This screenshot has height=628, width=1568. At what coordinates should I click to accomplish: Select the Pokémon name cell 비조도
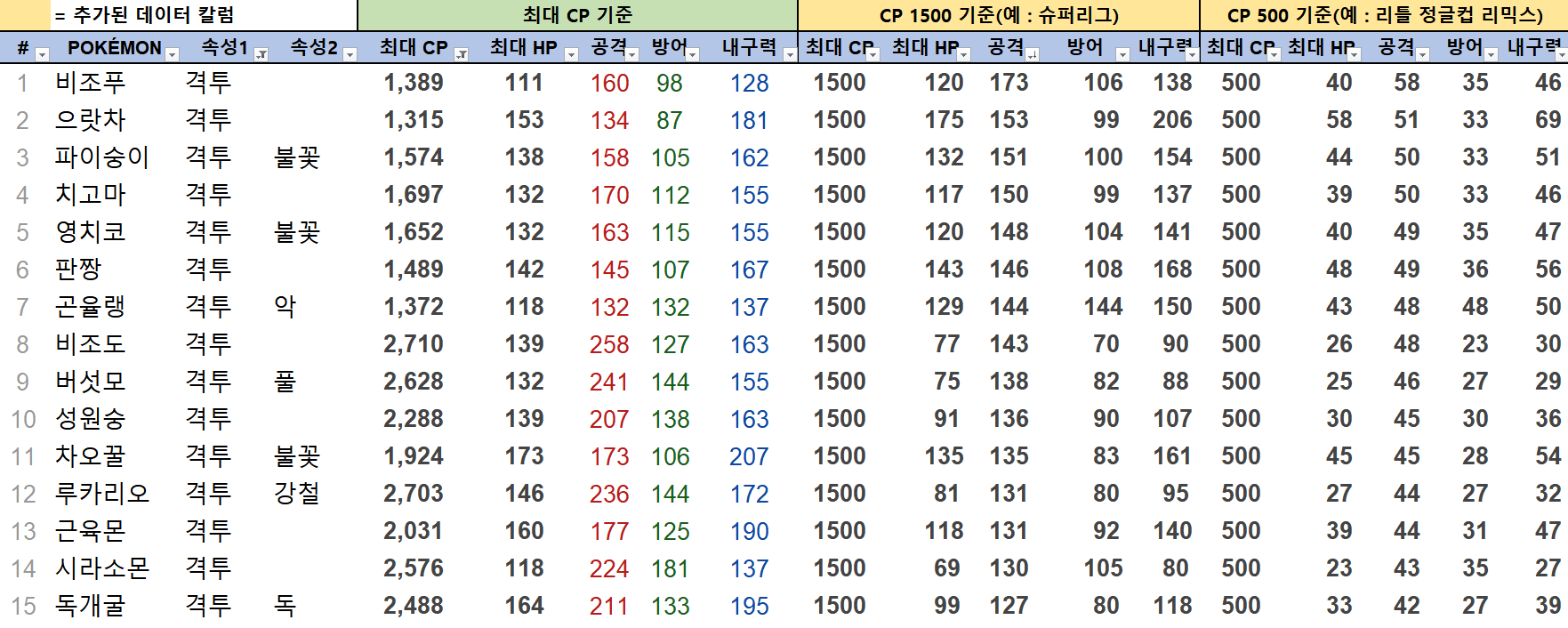[91, 344]
